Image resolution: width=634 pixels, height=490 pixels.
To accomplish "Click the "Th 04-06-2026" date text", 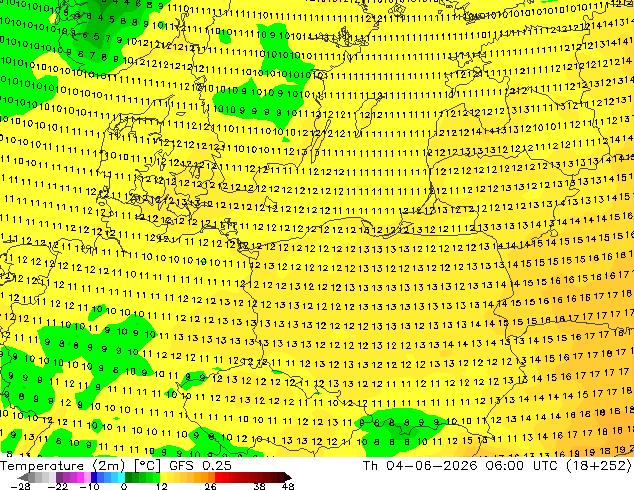I will (421, 465).
